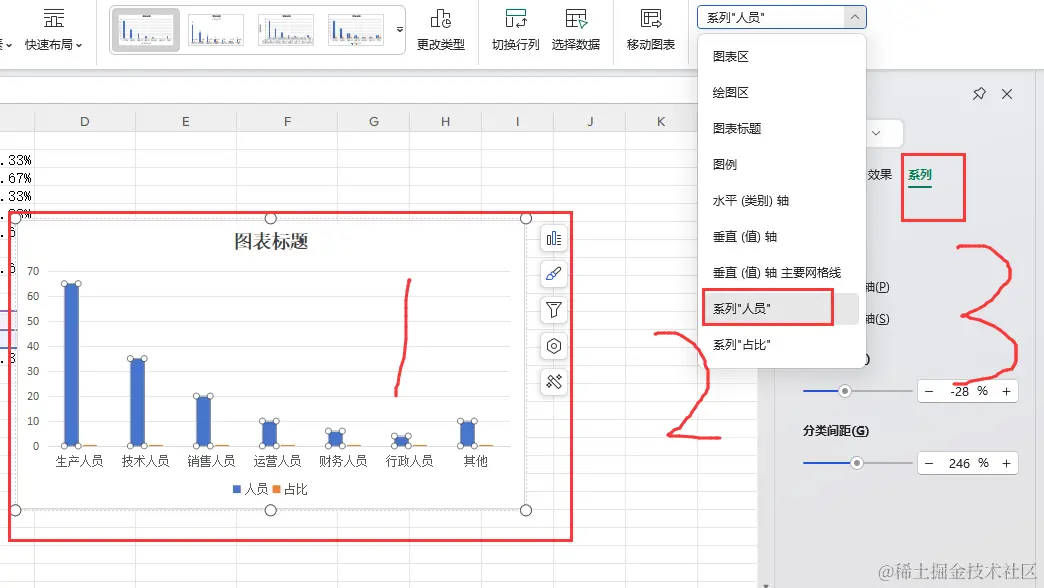Click the 行政人员 axis label
The height and width of the screenshot is (588, 1044).
(x=409, y=461)
